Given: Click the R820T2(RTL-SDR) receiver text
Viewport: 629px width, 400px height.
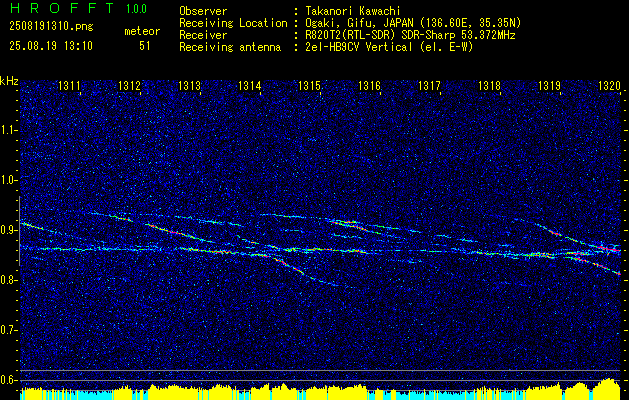Looking at the screenshot, I should coord(409,35).
